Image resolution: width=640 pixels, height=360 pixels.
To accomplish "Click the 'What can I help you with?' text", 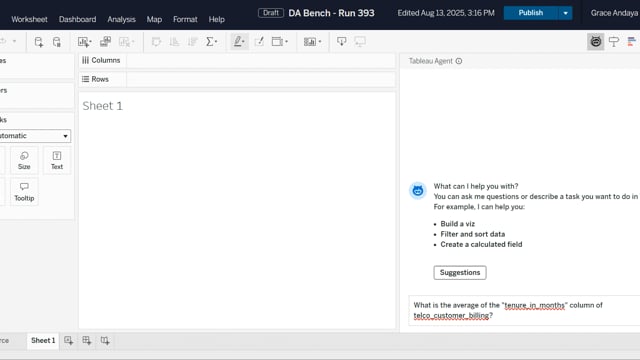I will (x=476, y=186).
